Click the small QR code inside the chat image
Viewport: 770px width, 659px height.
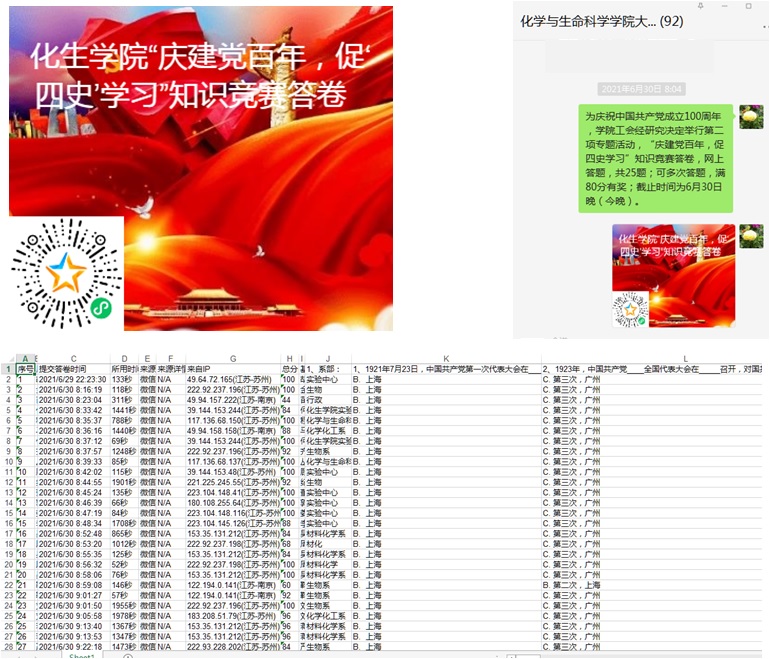630,309
